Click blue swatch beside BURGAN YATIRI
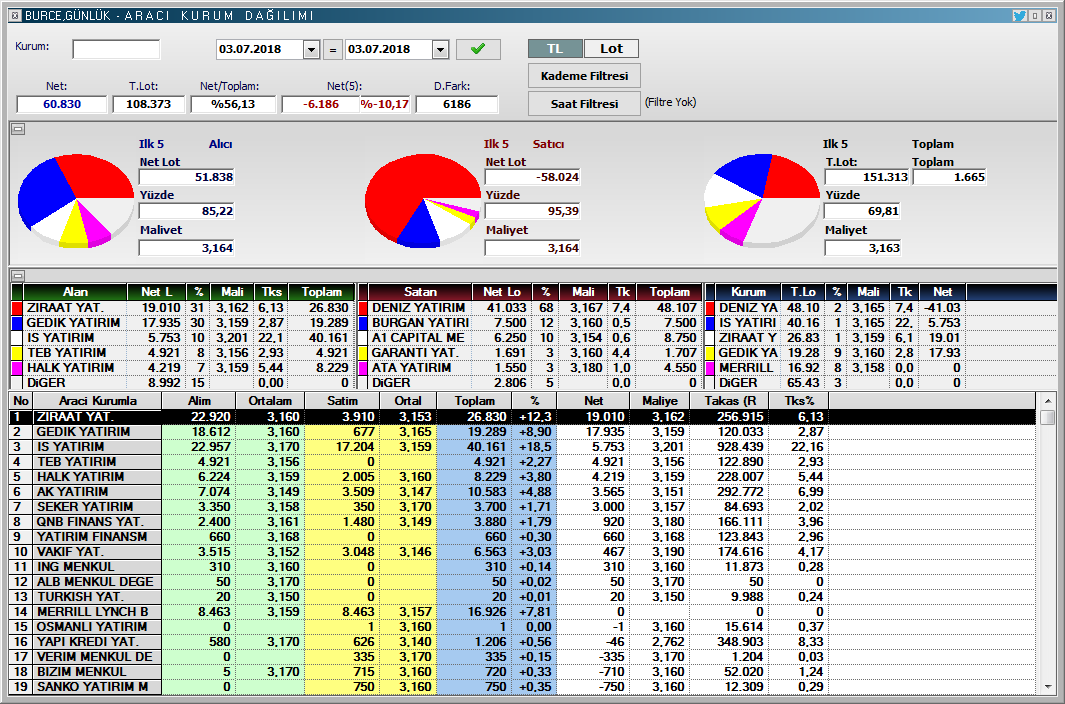The height and width of the screenshot is (704, 1065). pos(363,323)
